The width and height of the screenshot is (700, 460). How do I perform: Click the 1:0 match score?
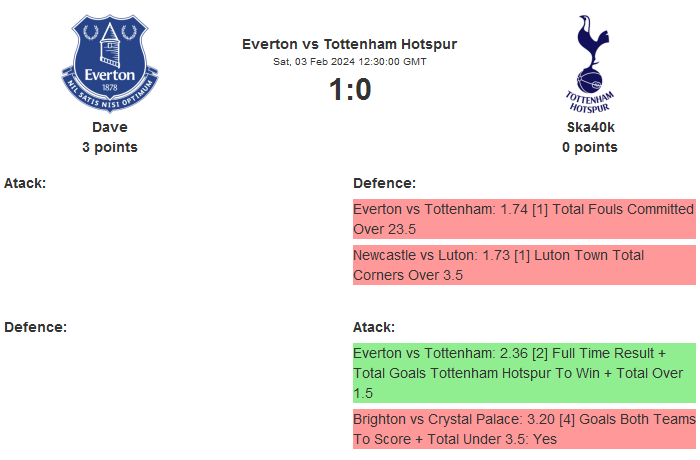point(349,90)
